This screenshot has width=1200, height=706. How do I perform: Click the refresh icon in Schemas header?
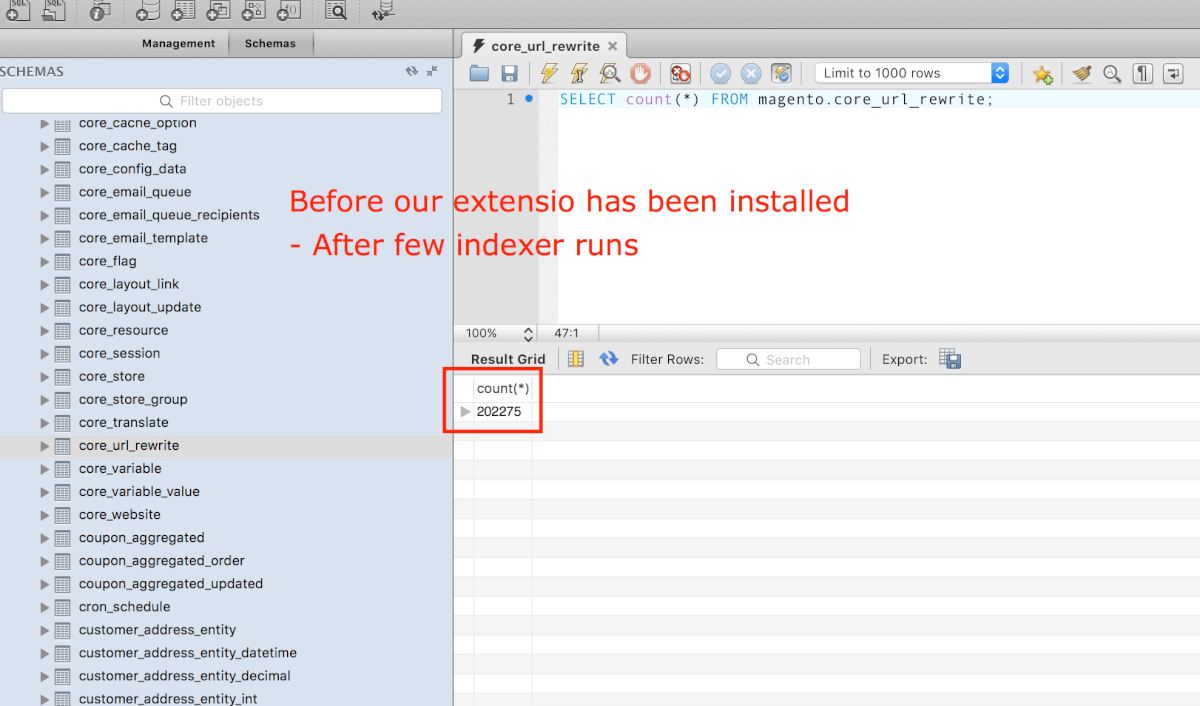click(x=411, y=71)
